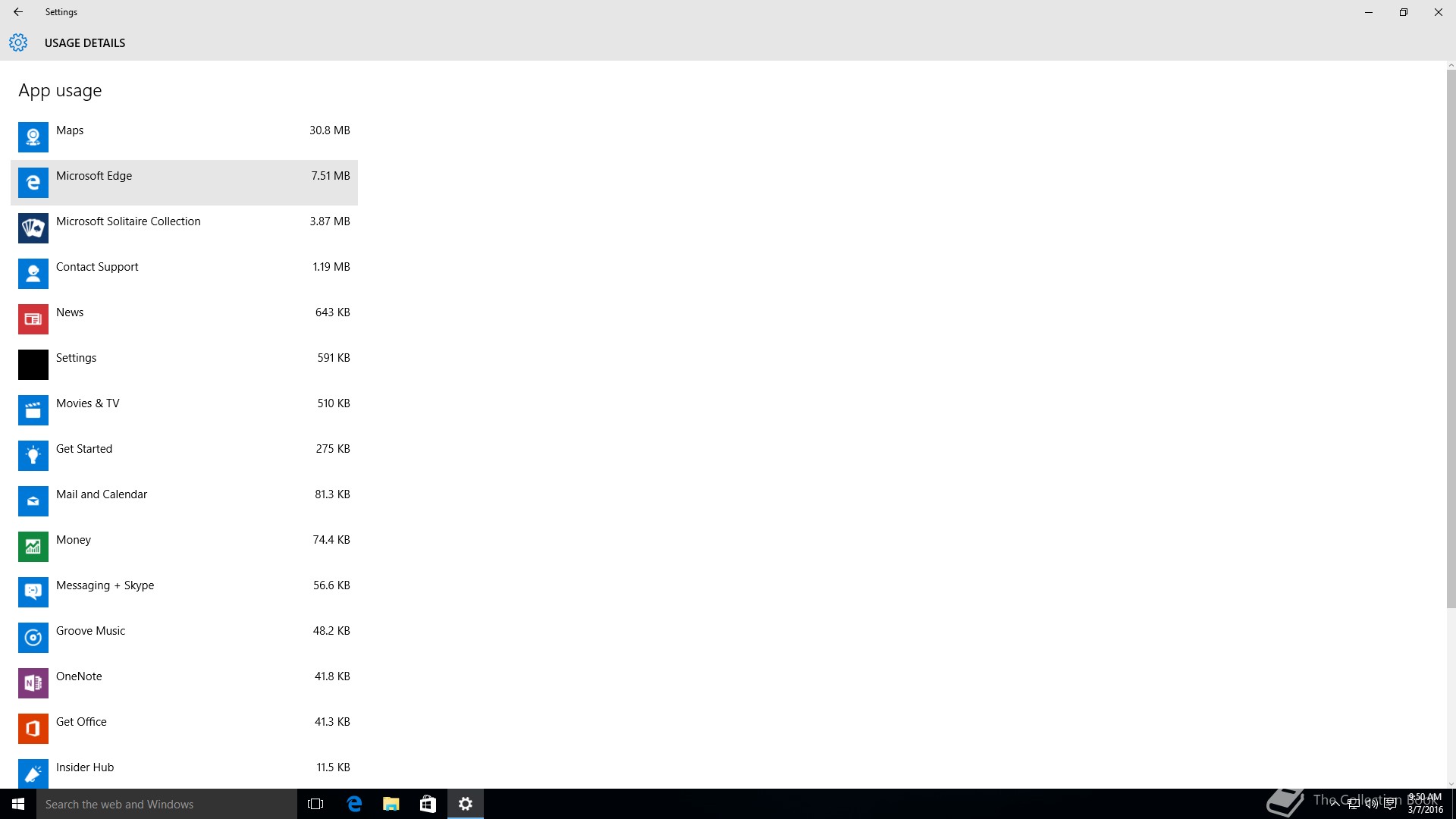1456x819 pixels.
Task: Click the Get Started lightbulb icon
Action: tap(33, 456)
